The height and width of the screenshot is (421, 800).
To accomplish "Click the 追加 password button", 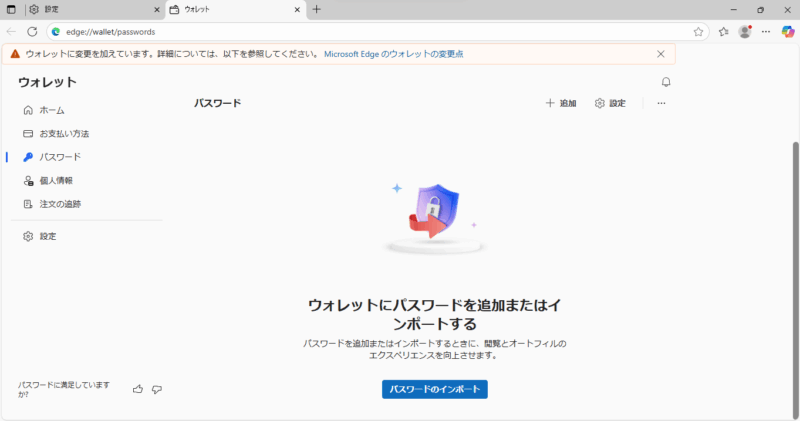I will tap(561, 103).
